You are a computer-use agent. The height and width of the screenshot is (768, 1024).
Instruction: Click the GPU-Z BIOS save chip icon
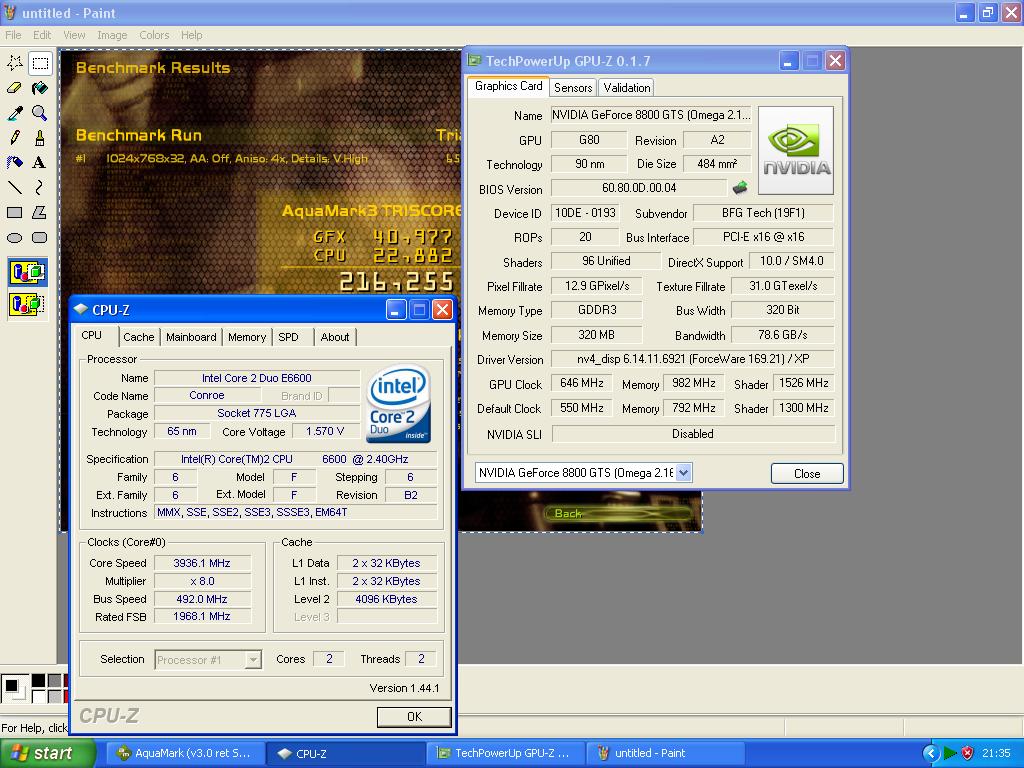click(x=739, y=188)
